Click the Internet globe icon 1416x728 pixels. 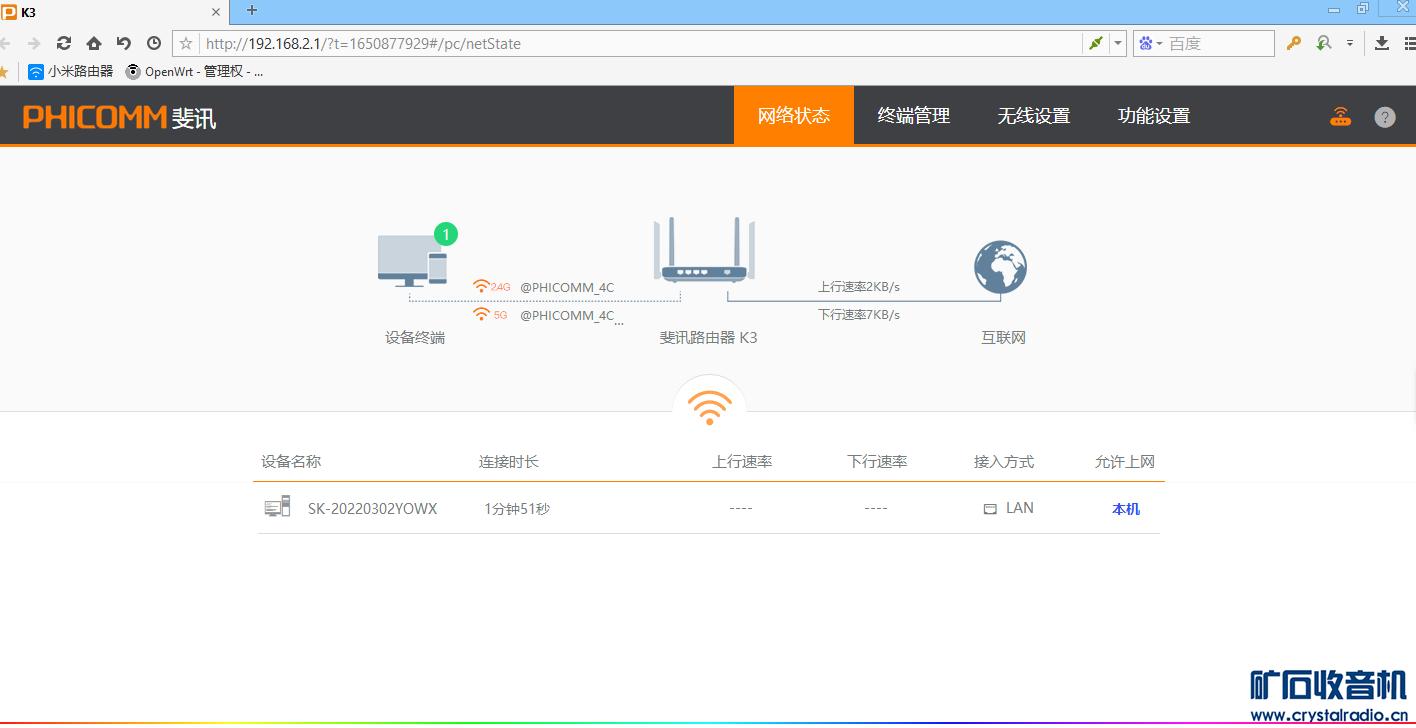point(1000,267)
